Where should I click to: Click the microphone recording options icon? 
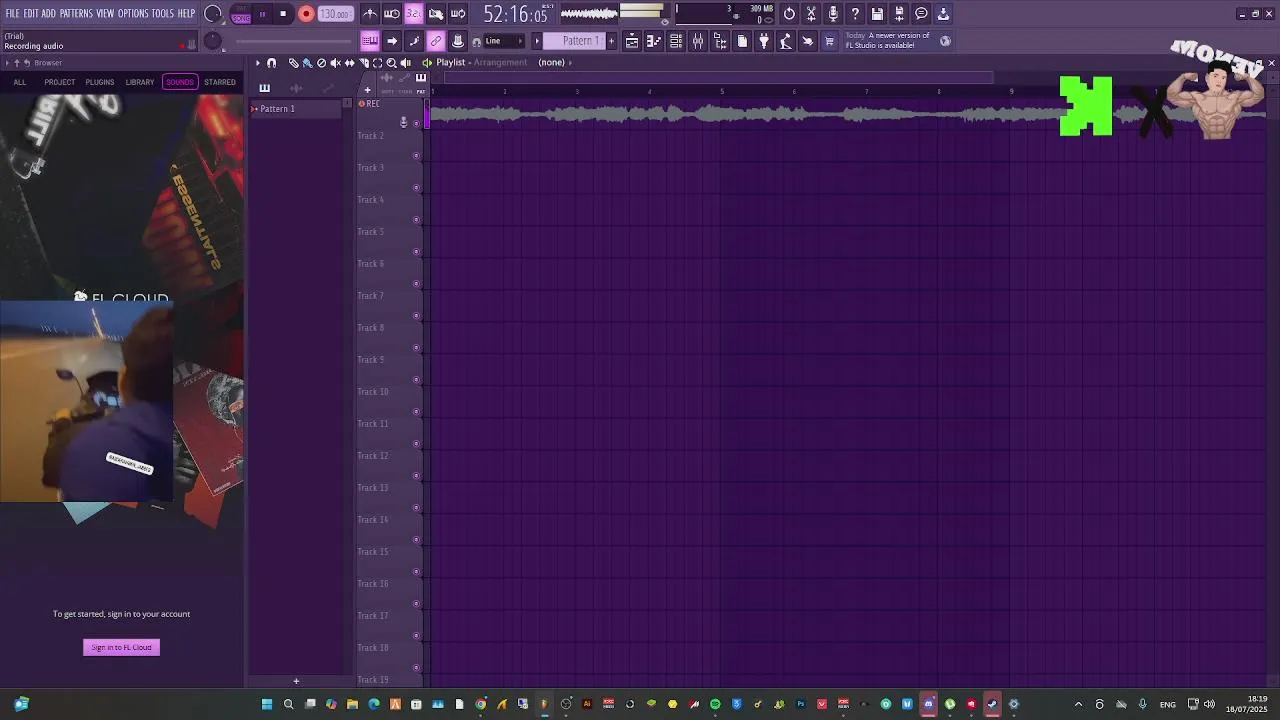[x=833, y=14]
